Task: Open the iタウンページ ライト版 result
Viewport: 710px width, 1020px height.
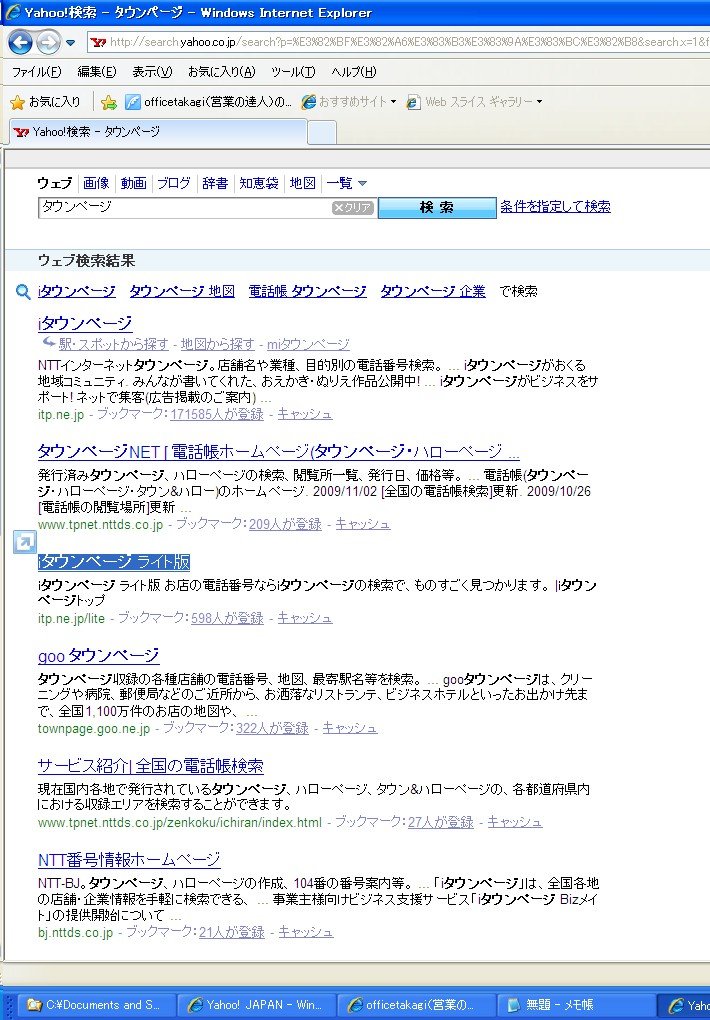Action: (x=114, y=561)
